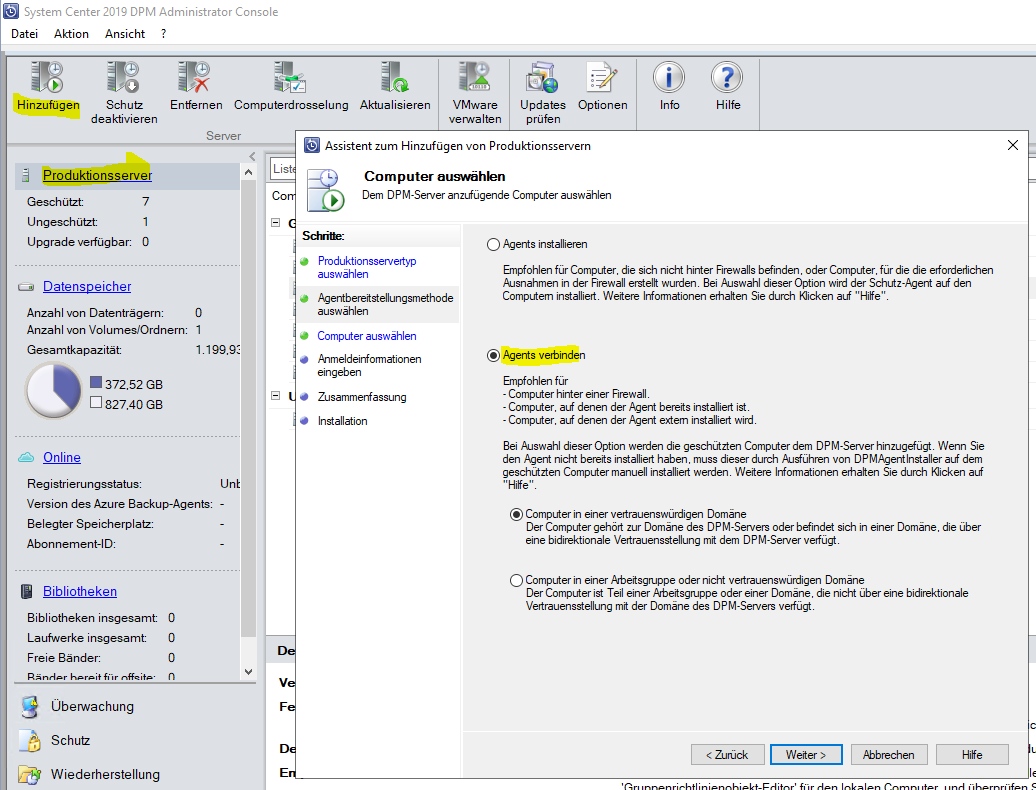Screen dimensions: 1036x790
Task: Open the Überwachung workspace
Action: [x=92, y=707]
